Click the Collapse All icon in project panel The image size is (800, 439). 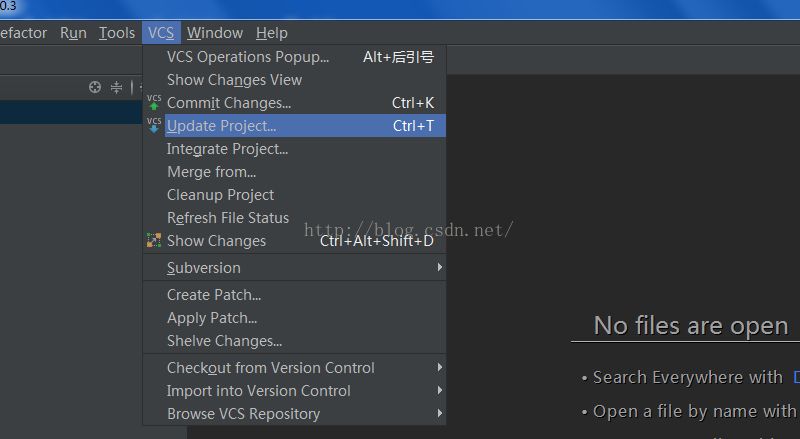point(116,87)
